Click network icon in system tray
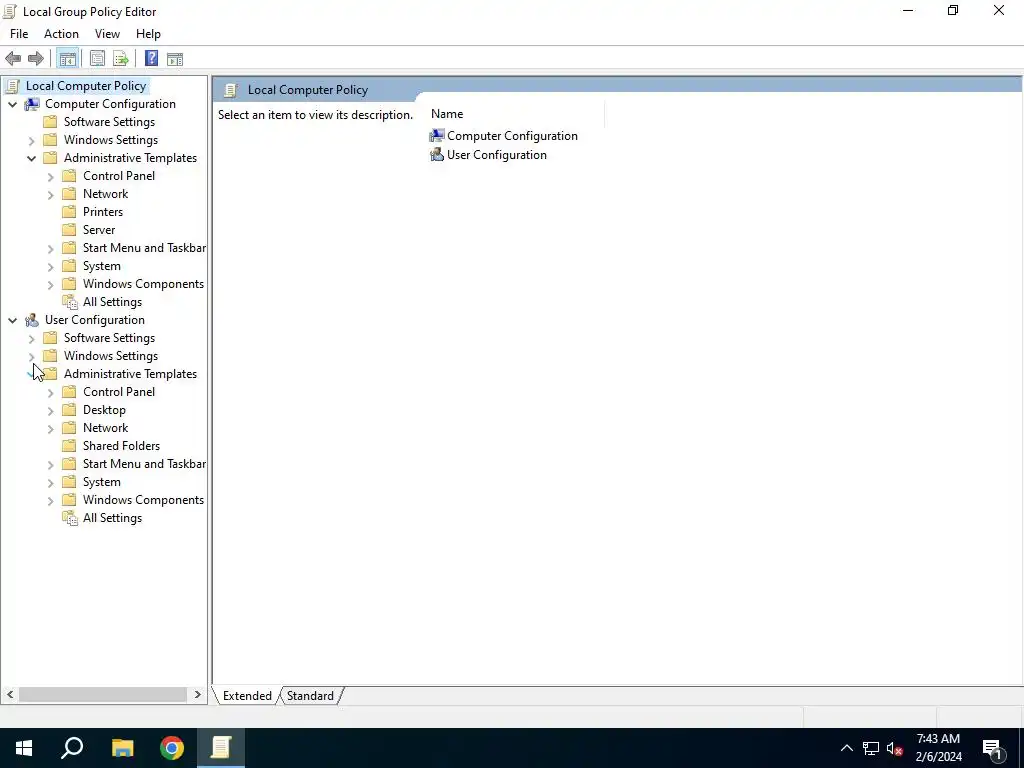 871,748
